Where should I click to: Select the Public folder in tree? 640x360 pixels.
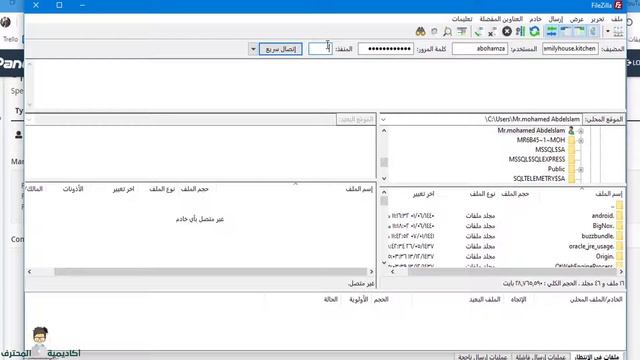tap(556, 169)
